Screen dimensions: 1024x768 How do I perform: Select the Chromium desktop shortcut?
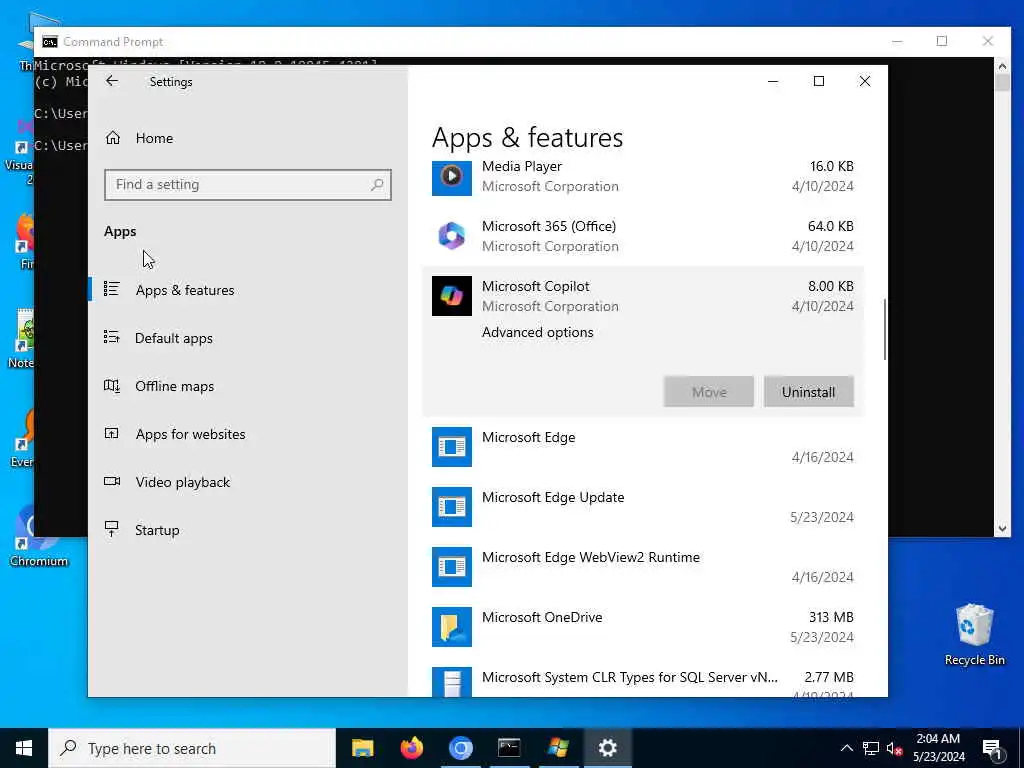tap(39, 536)
